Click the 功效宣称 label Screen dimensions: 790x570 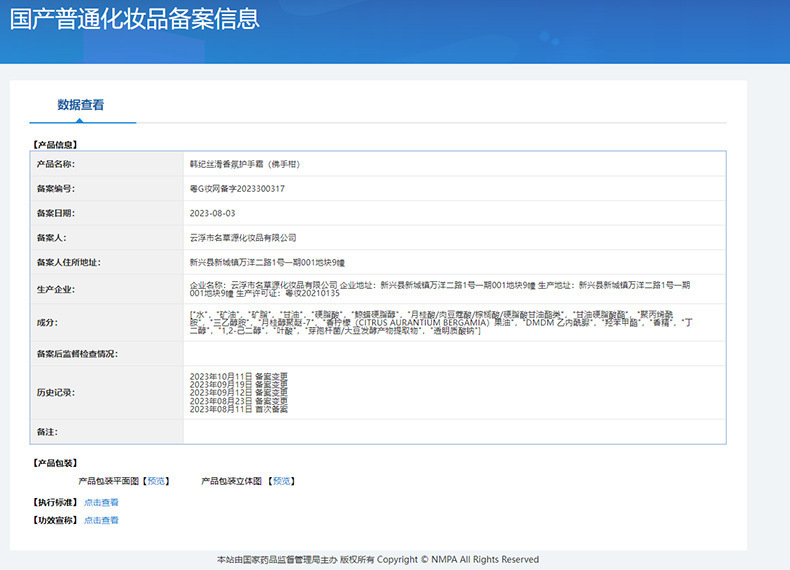[55, 520]
